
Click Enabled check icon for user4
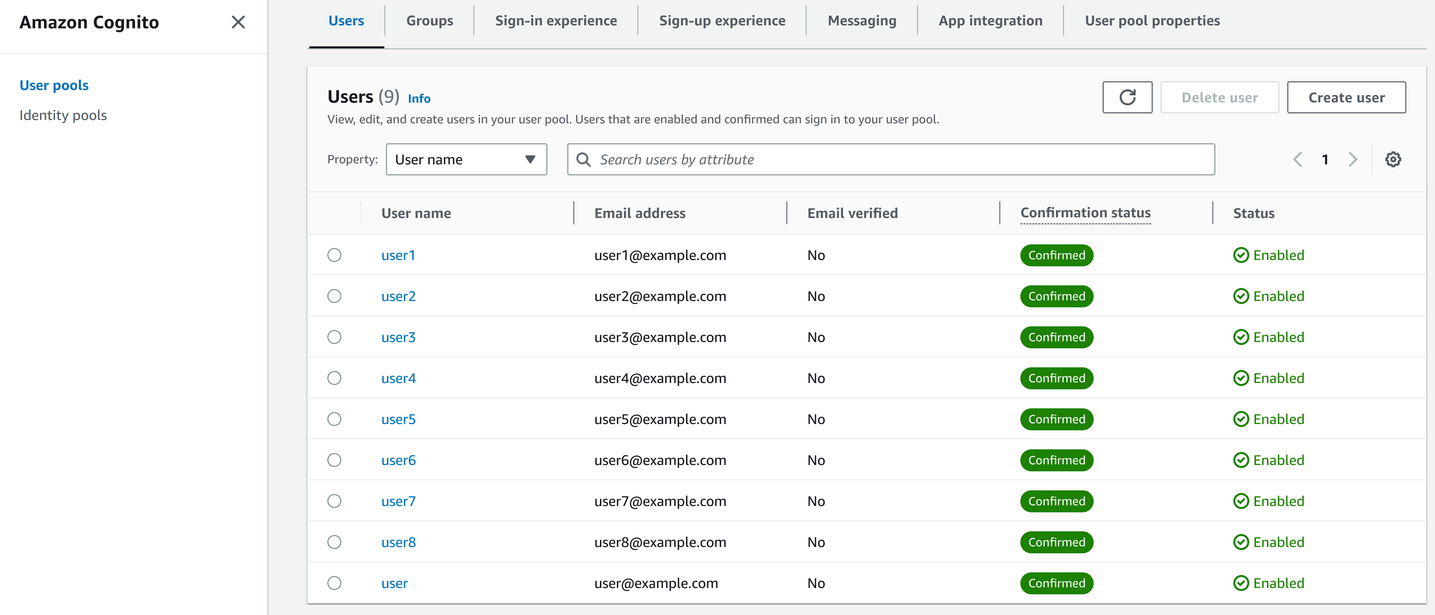1241,378
